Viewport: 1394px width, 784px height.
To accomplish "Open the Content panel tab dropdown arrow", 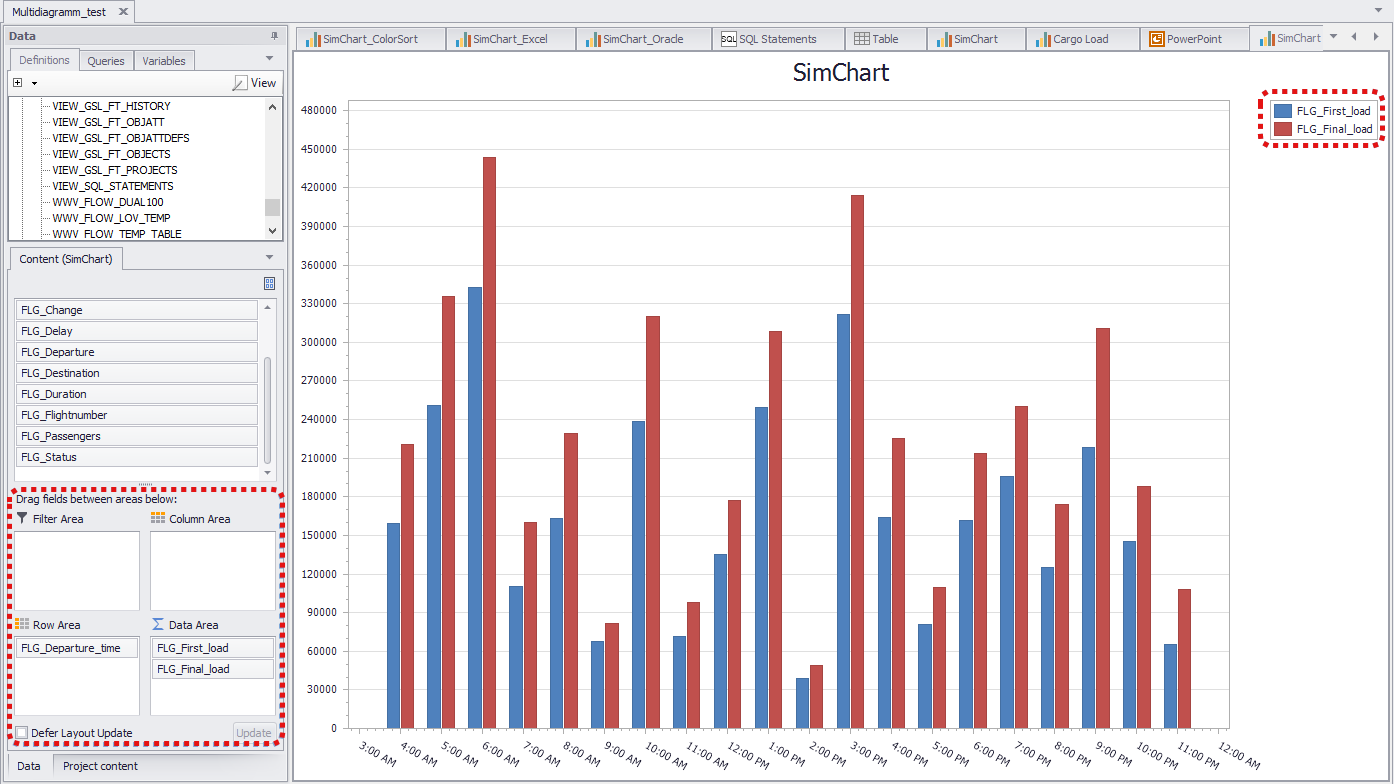I will point(269,258).
